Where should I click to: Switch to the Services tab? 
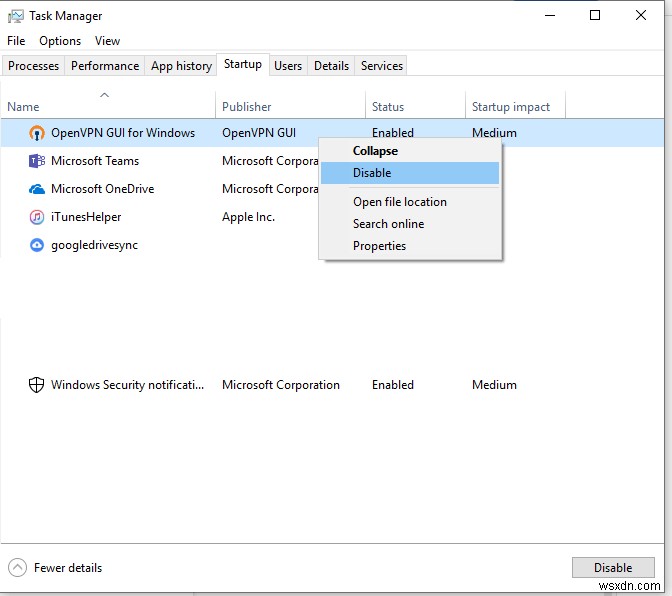(382, 66)
